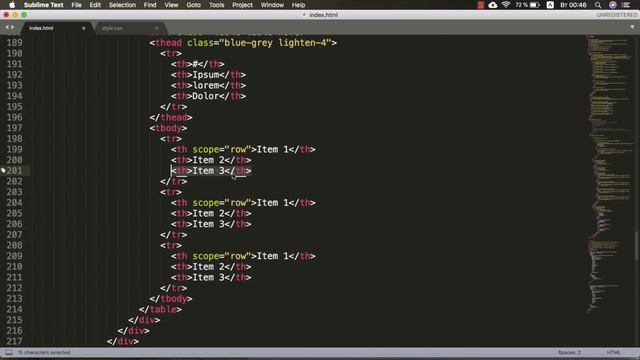Open the File menu
Screen dimensions: 640x360
76,5
